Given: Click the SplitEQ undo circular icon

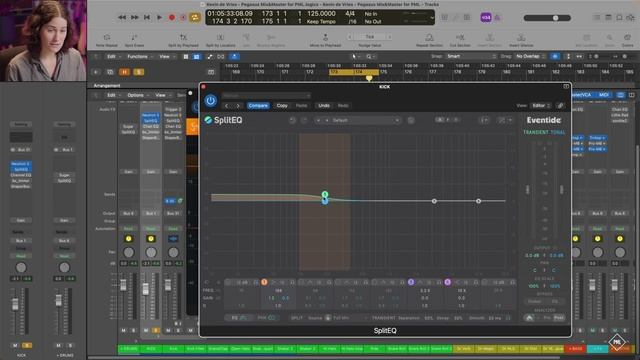Looking at the screenshot, I should pos(292,120).
